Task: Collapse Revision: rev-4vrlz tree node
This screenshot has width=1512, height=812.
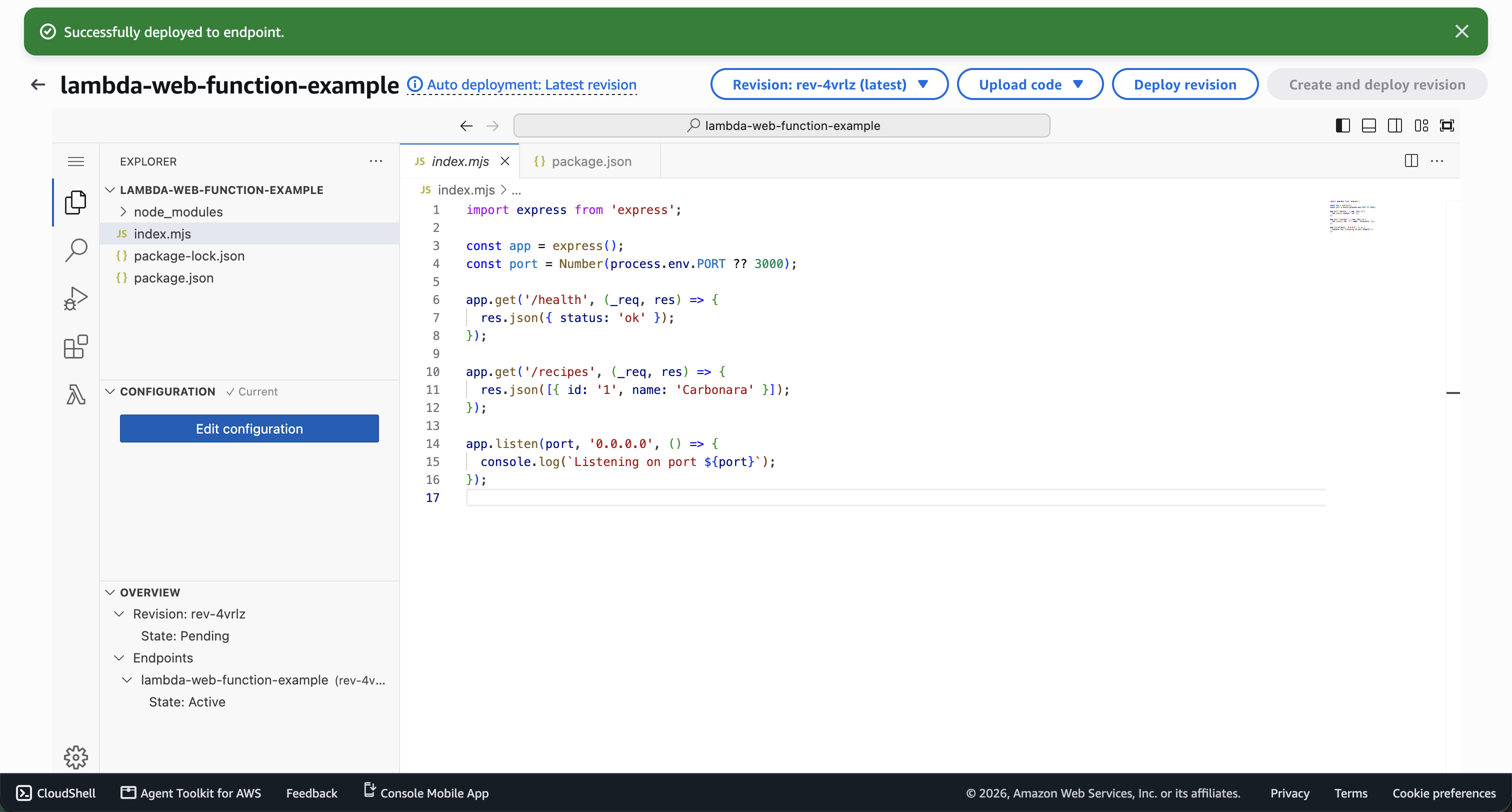Action: click(119, 614)
